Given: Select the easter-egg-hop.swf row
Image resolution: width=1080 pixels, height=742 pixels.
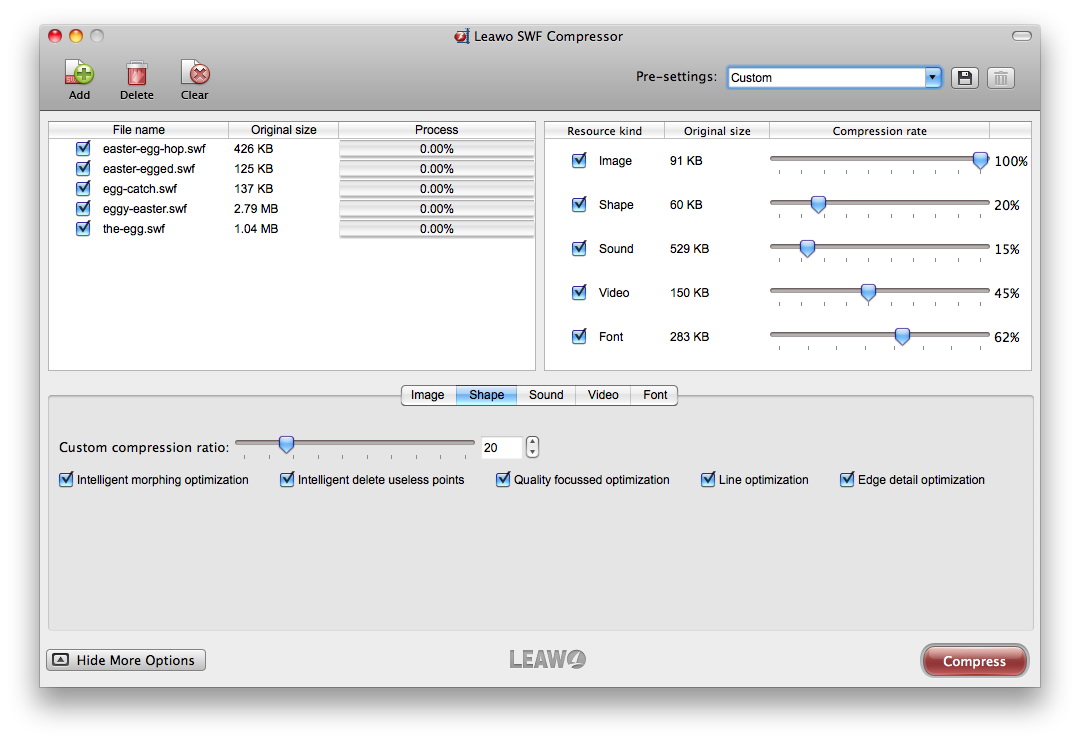Looking at the screenshot, I should [292, 149].
